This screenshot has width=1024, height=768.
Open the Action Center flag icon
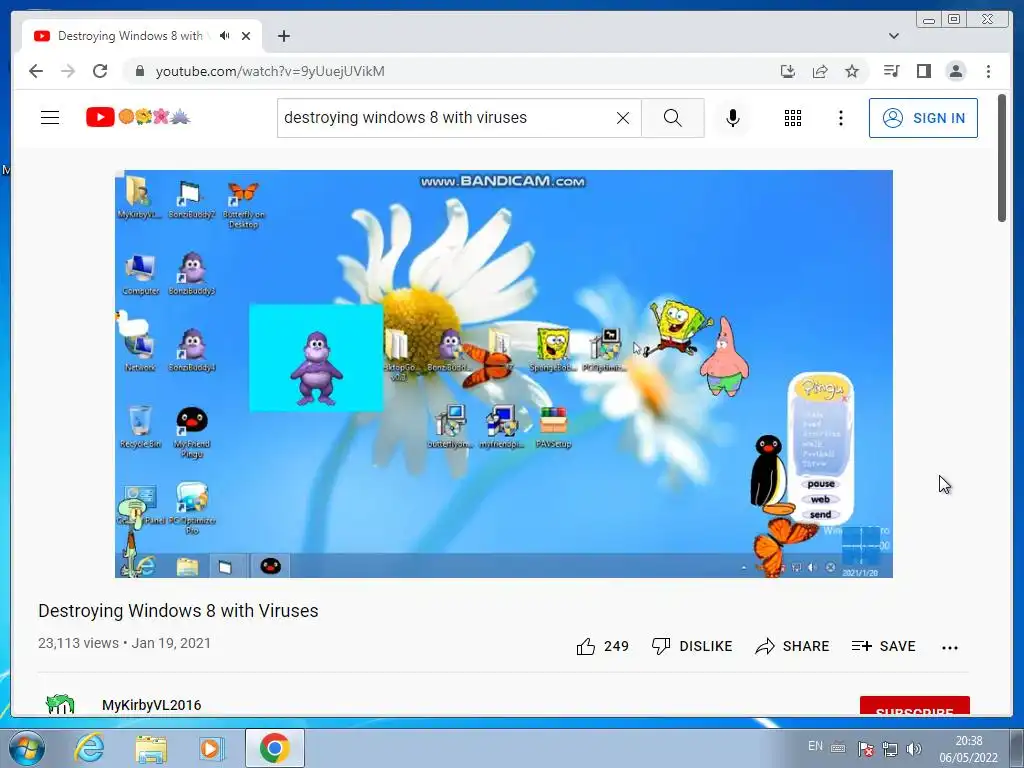pos(866,749)
